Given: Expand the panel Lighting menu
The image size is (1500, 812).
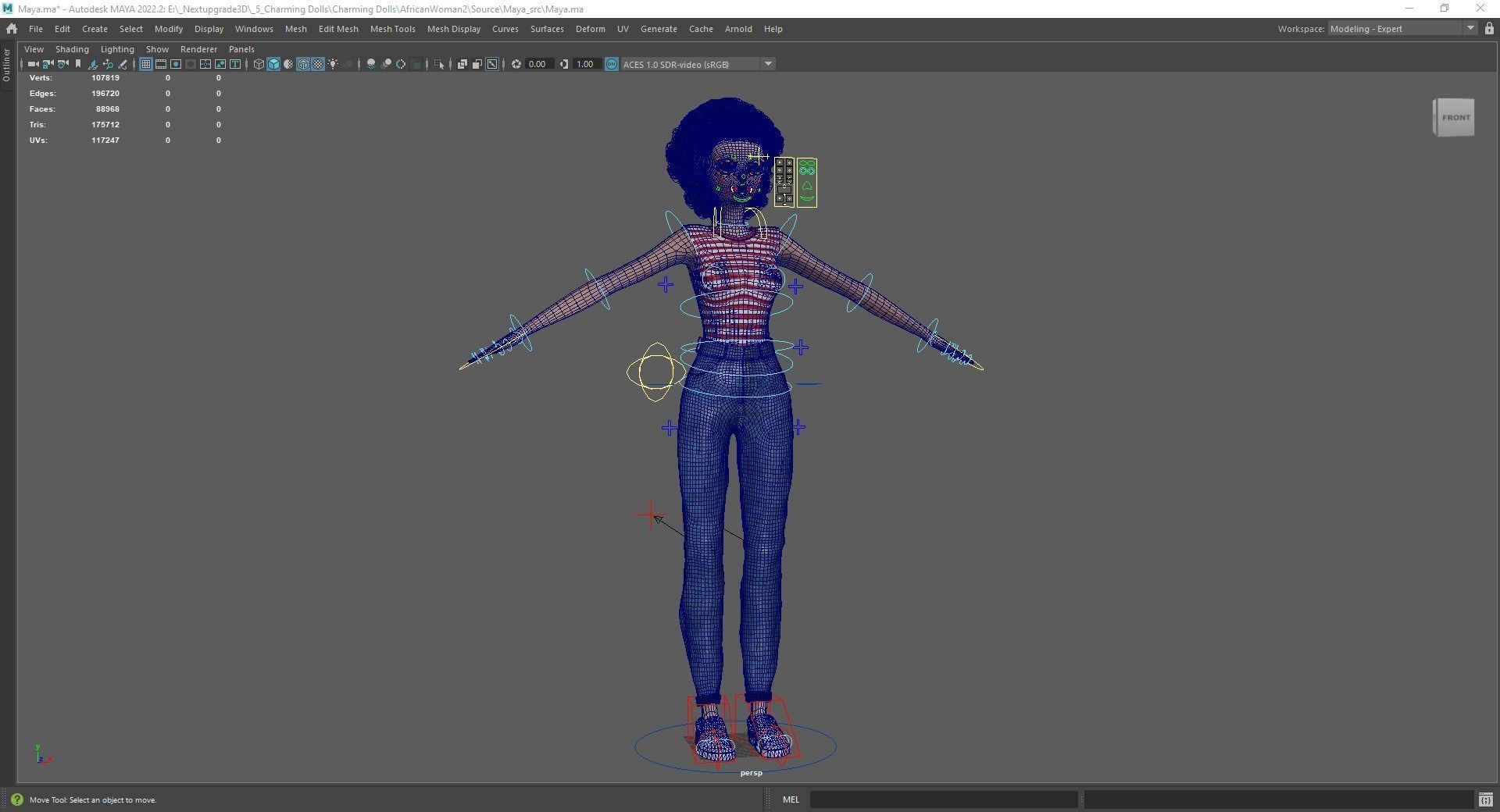Looking at the screenshot, I should [x=117, y=49].
